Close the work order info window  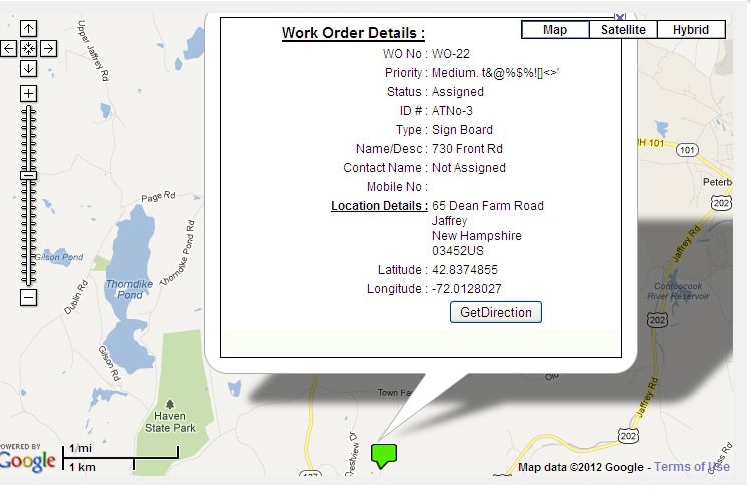(620, 17)
